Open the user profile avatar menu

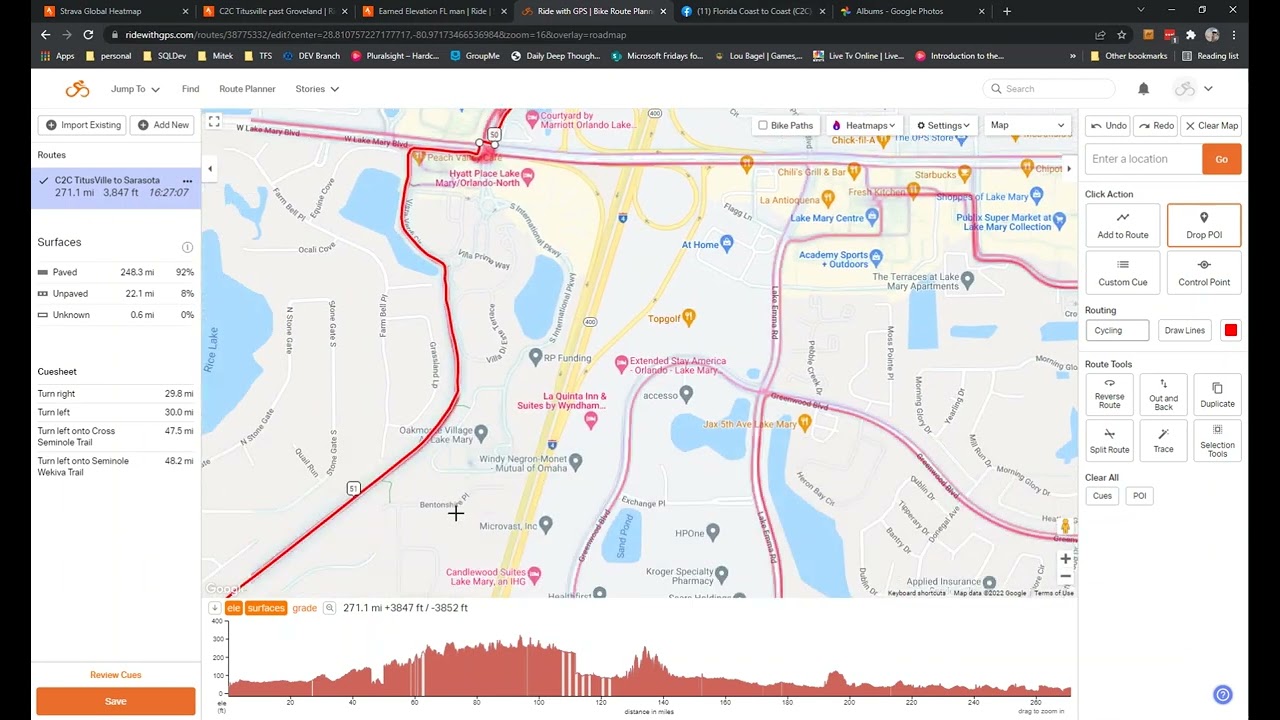[1193, 89]
